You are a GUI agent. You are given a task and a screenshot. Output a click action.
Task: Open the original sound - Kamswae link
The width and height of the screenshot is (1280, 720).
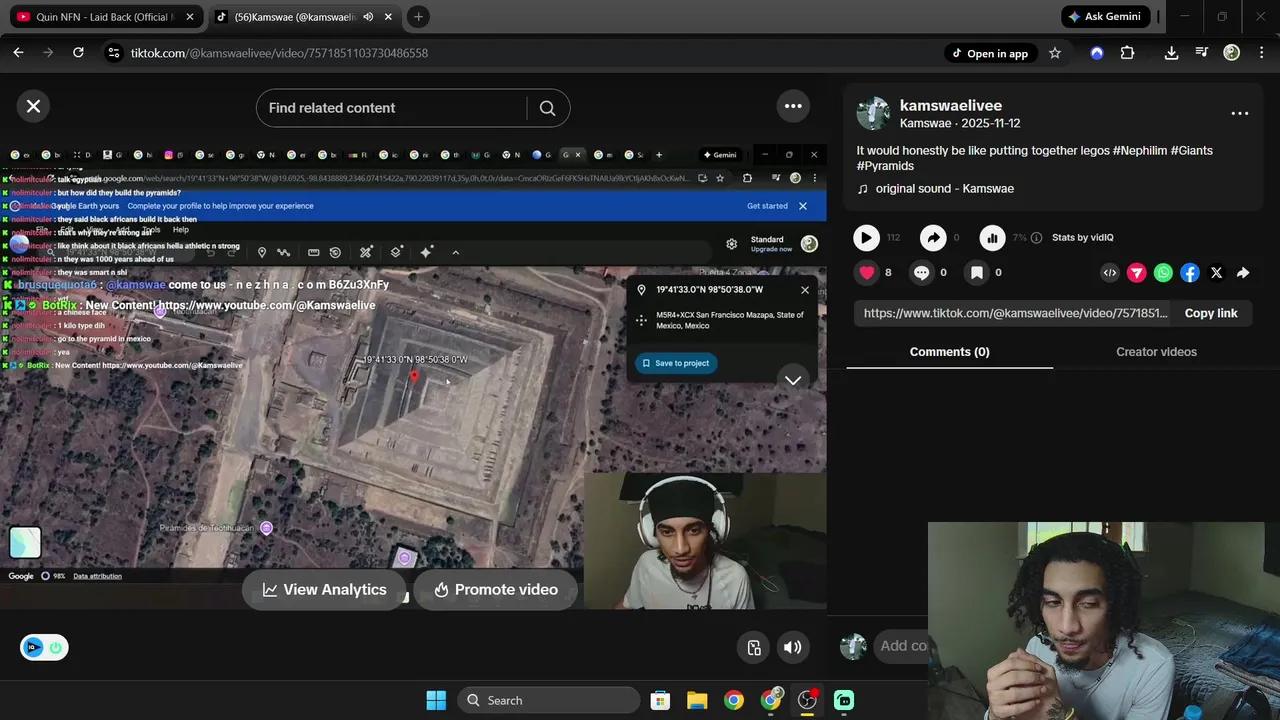coord(945,188)
